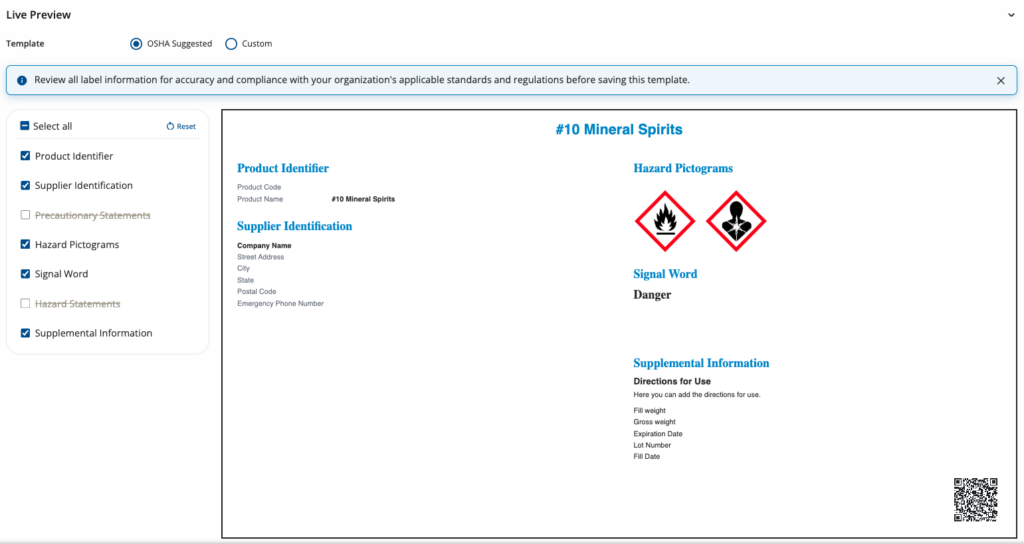Click the Company Name text
Image resolution: width=1024 pixels, height=544 pixels.
coord(264,246)
